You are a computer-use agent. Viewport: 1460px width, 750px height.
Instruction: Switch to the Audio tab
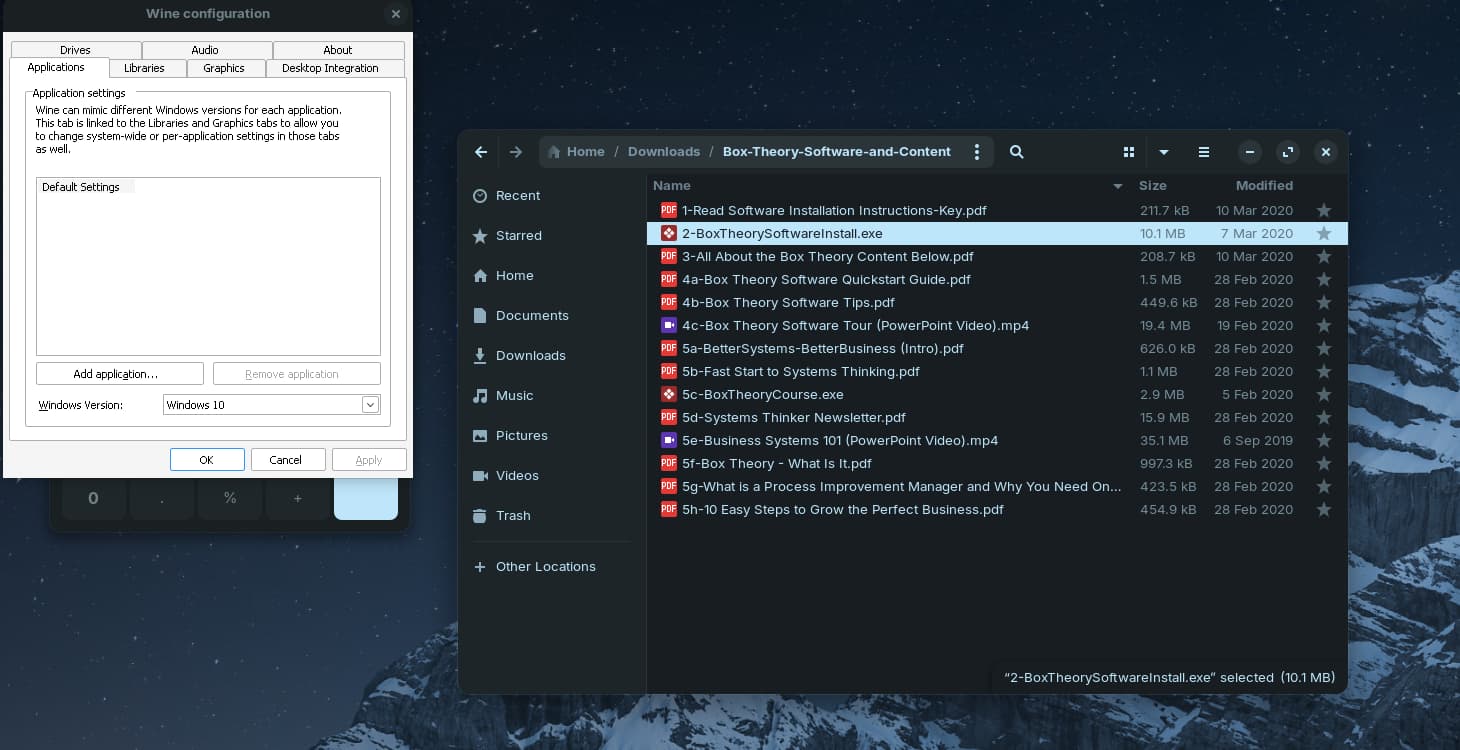tap(206, 50)
